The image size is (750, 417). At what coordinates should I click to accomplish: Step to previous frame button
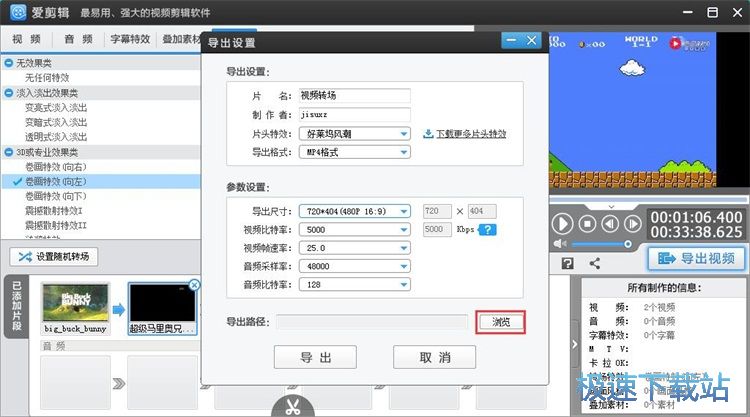[610, 224]
